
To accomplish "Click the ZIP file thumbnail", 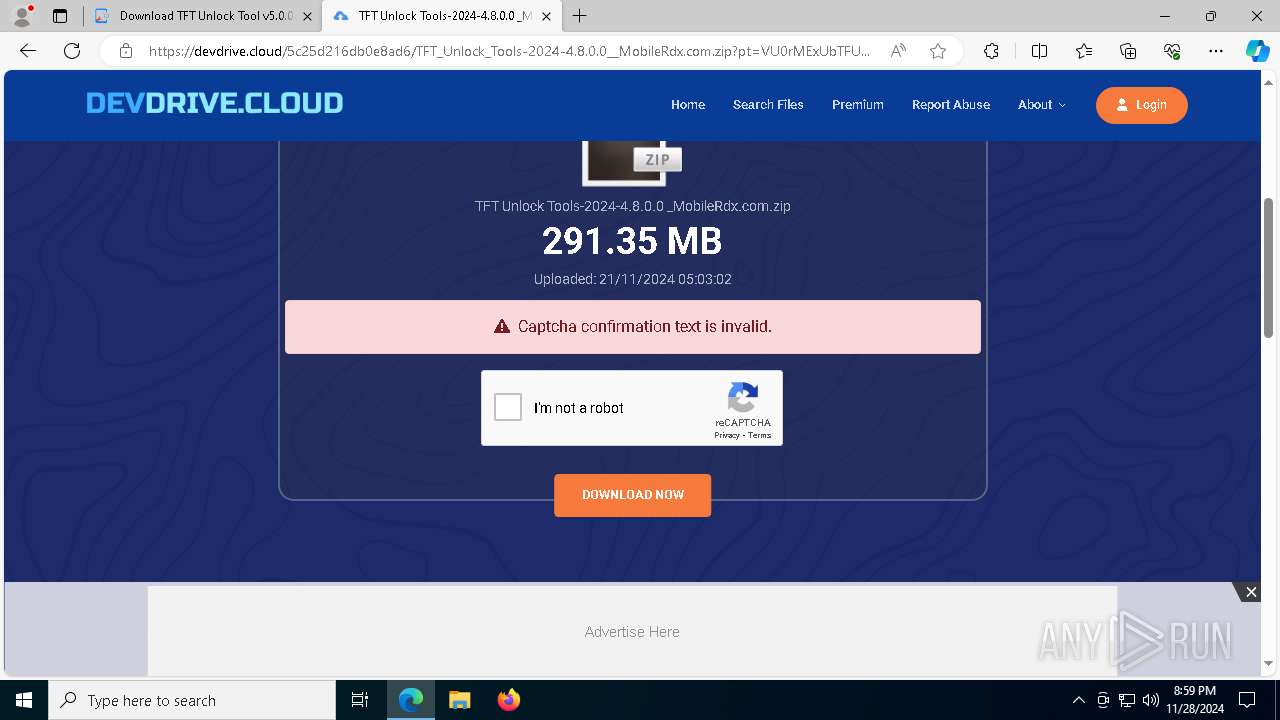I will pos(631,162).
